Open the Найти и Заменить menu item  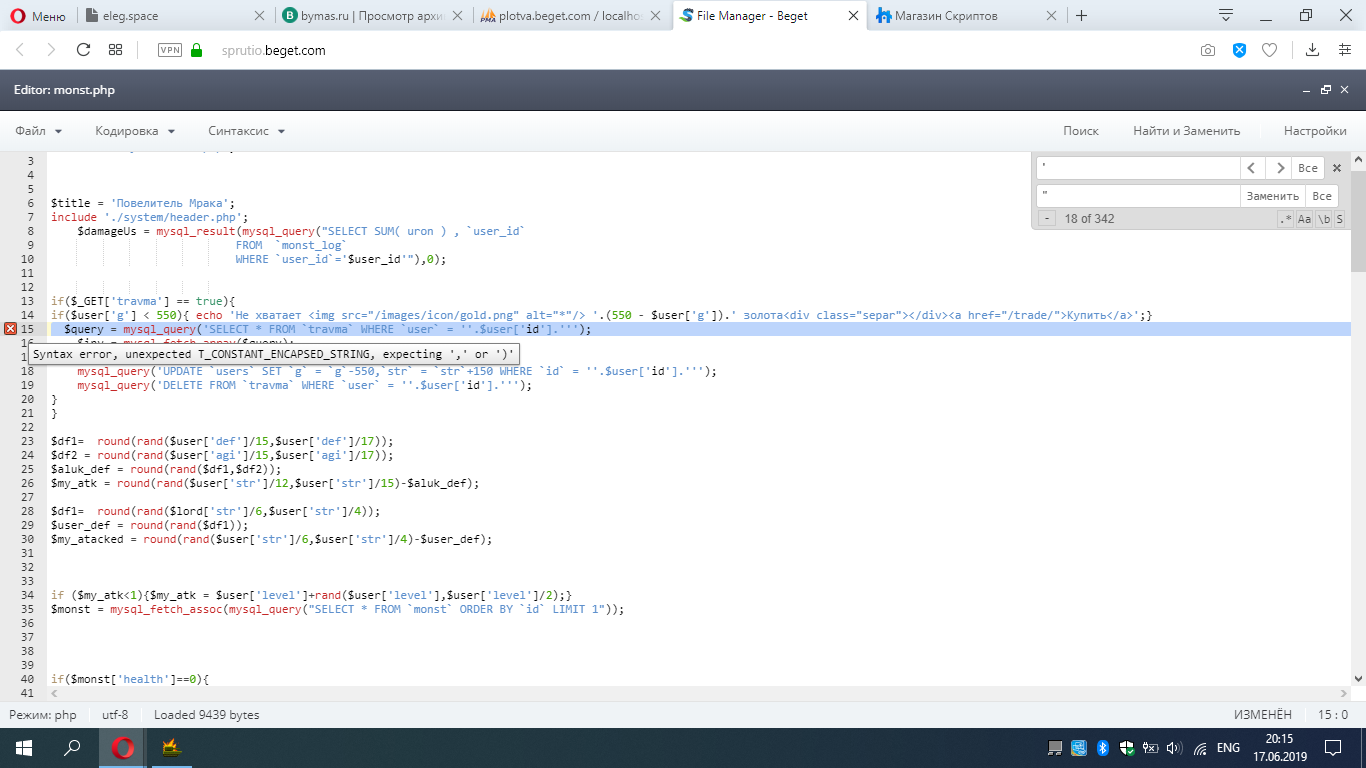1186,131
